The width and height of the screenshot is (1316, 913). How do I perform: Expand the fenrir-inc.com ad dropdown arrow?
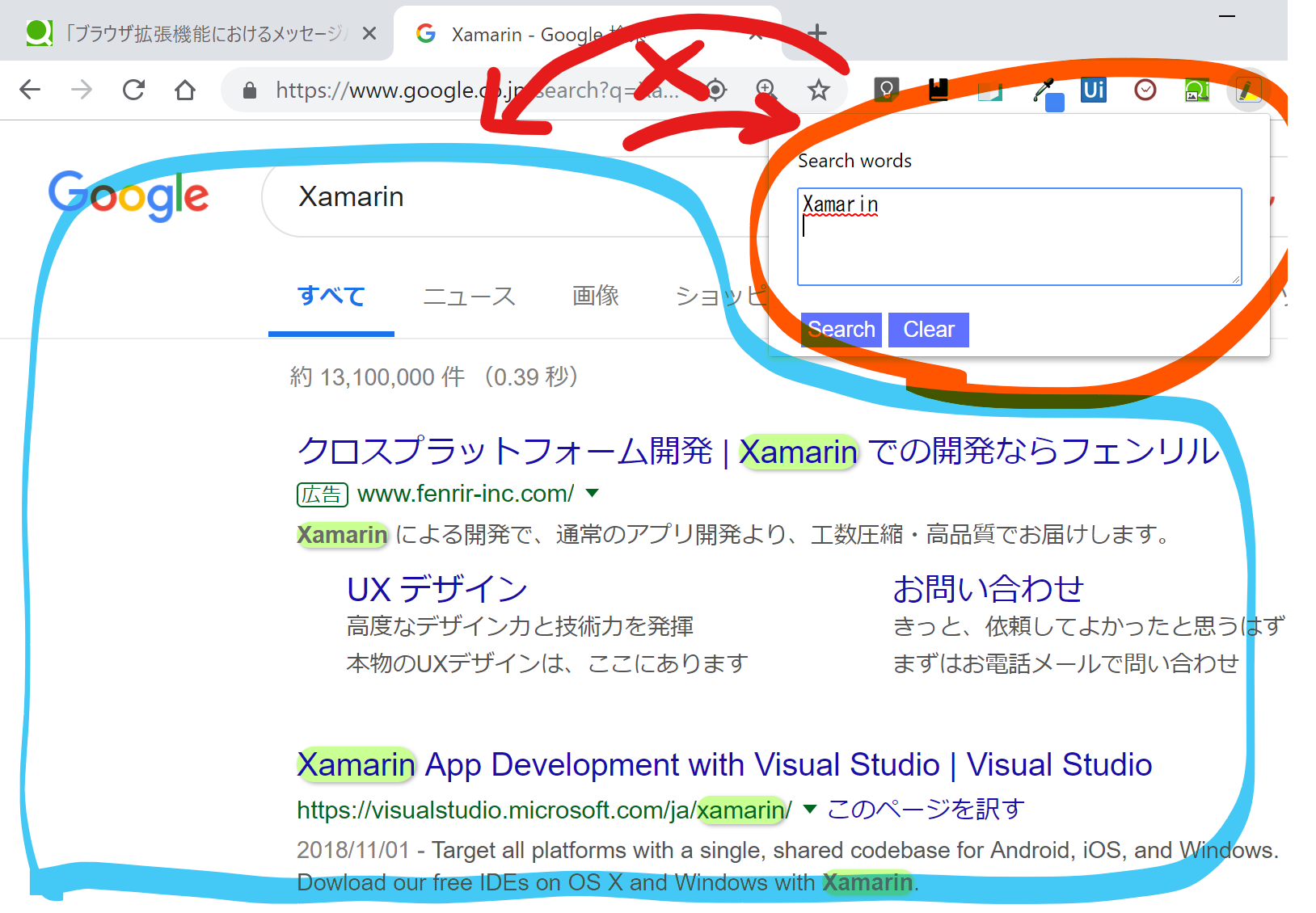point(592,493)
